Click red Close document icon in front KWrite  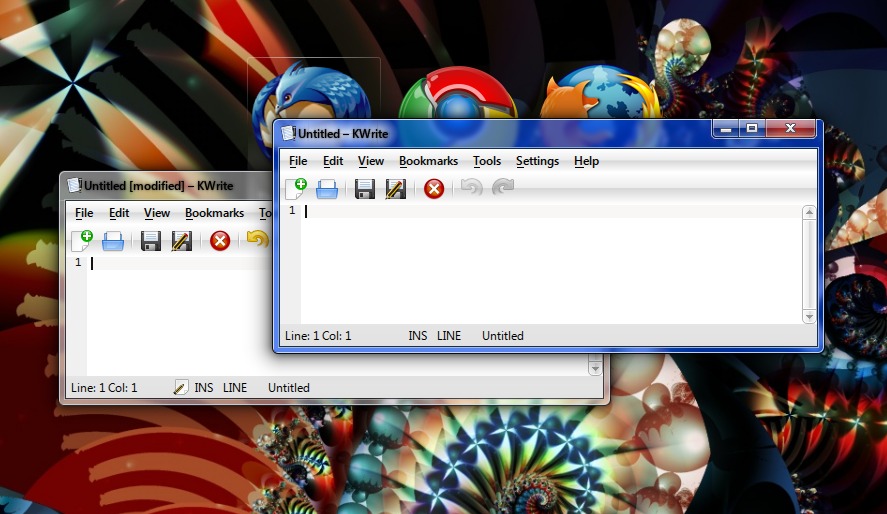point(434,189)
